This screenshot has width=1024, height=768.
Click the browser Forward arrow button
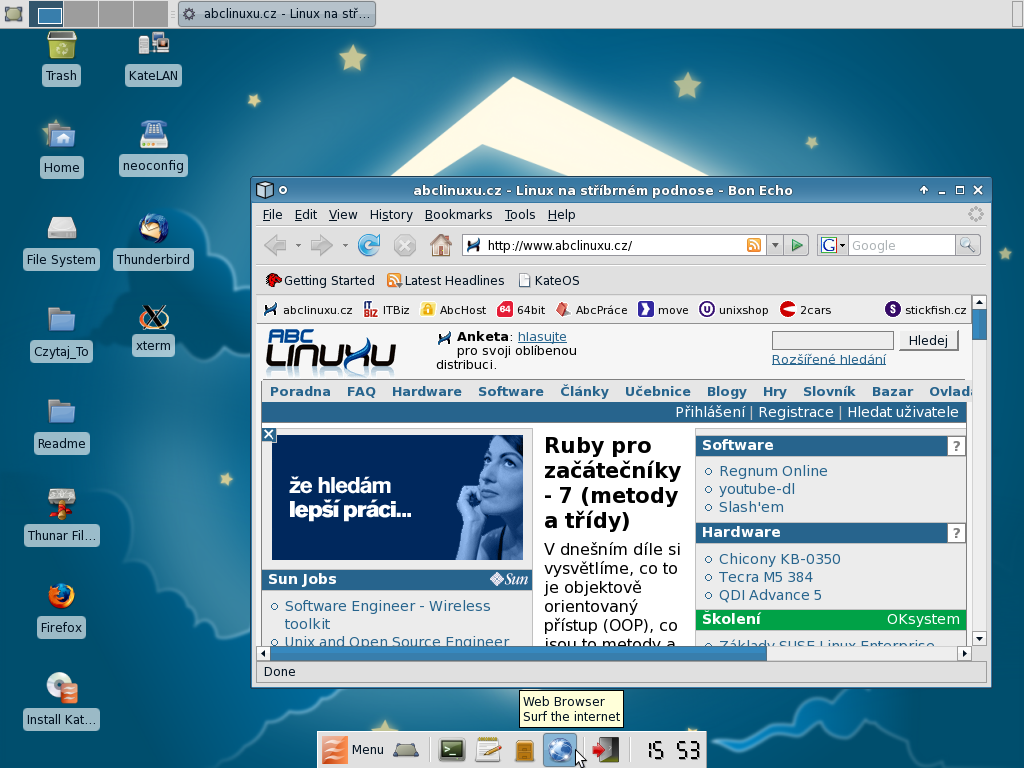pyautogui.click(x=321, y=246)
